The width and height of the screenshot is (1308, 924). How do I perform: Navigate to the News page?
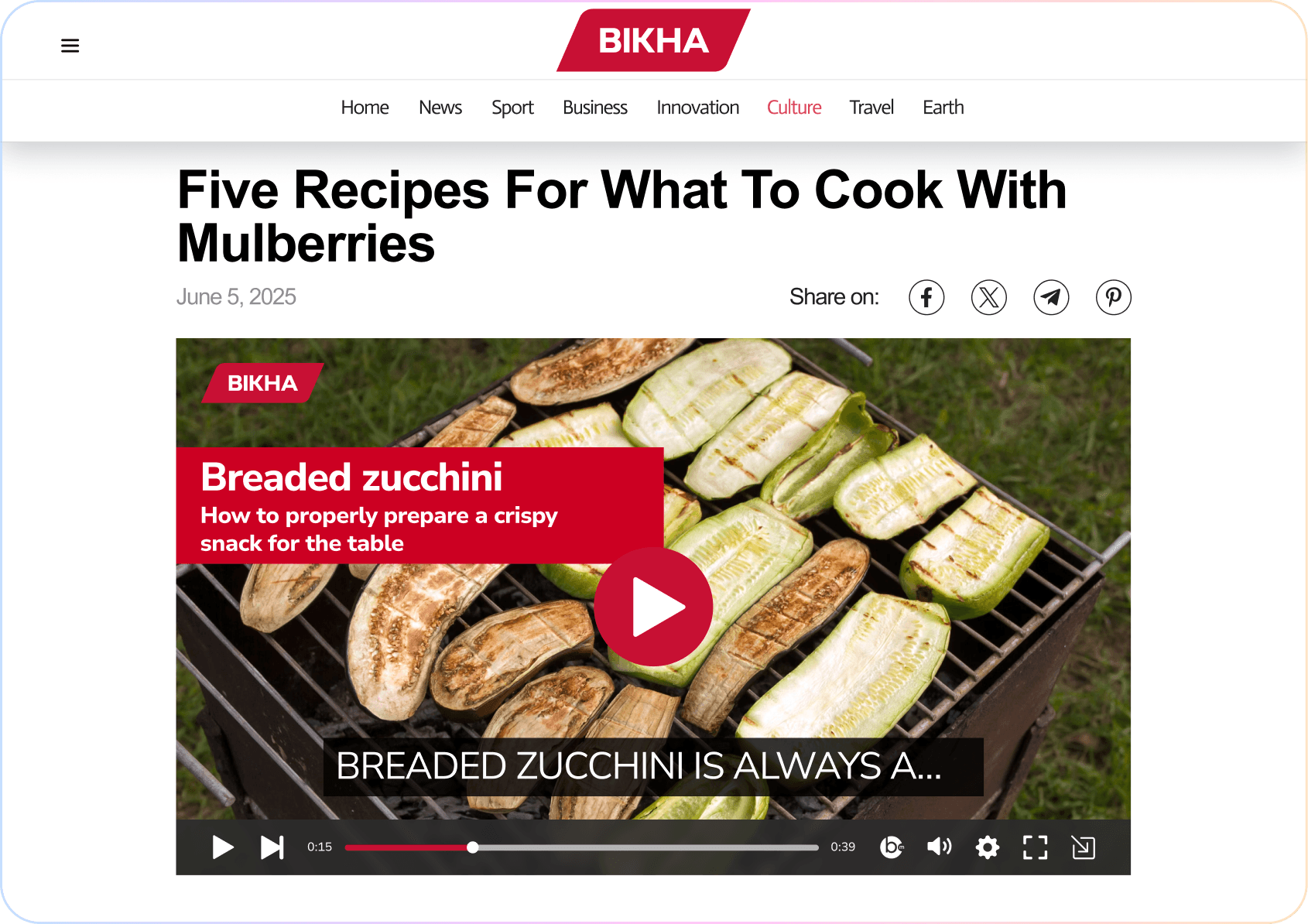click(440, 108)
